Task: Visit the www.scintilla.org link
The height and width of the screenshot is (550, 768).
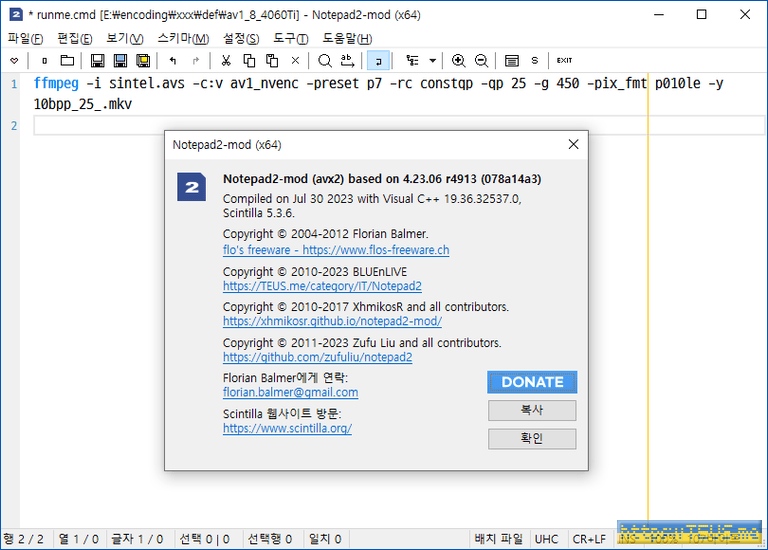Action: click(x=288, y=428)
